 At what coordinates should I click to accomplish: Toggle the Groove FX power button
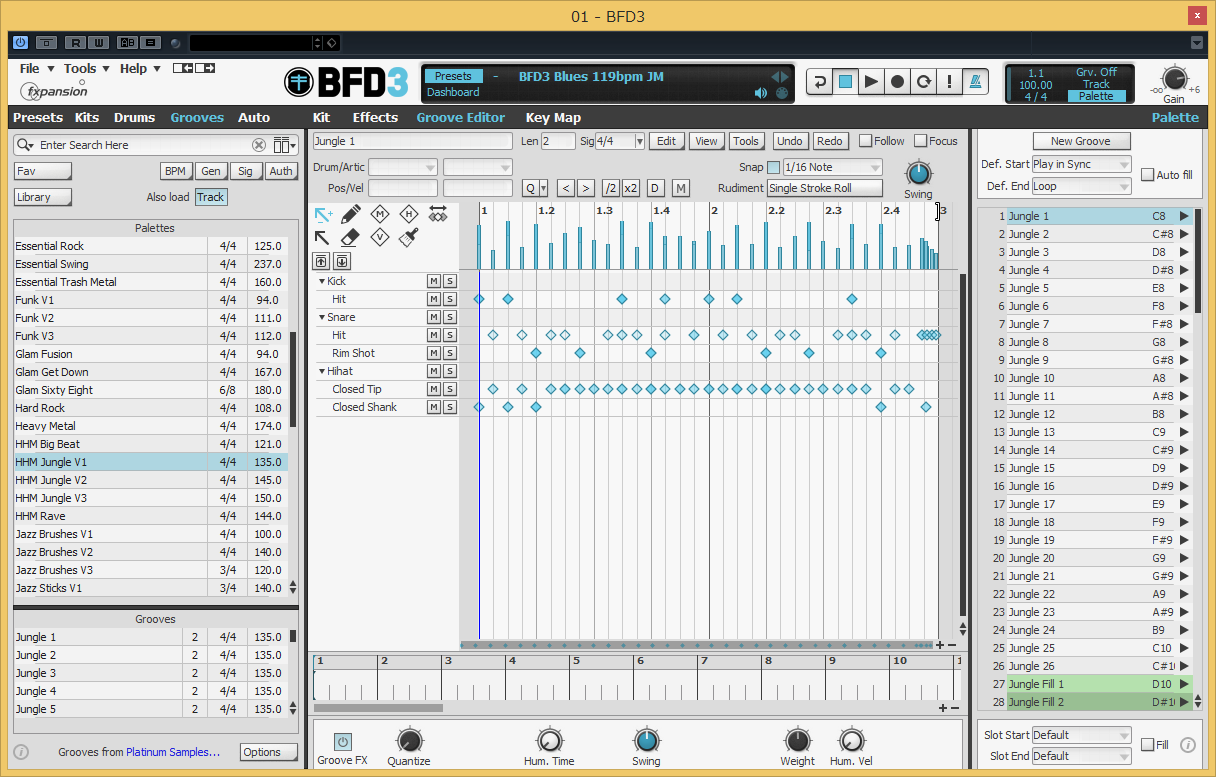tap(342, 742)
